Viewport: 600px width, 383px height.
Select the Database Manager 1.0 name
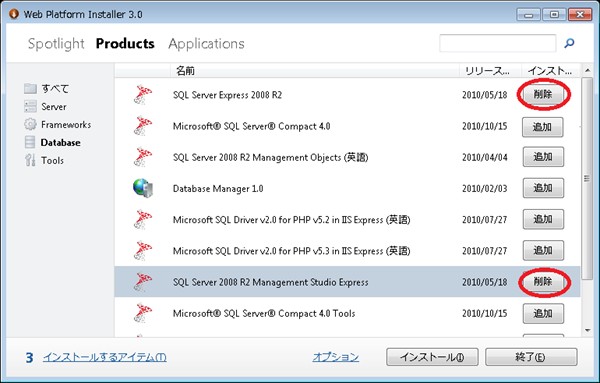(218, 188)
